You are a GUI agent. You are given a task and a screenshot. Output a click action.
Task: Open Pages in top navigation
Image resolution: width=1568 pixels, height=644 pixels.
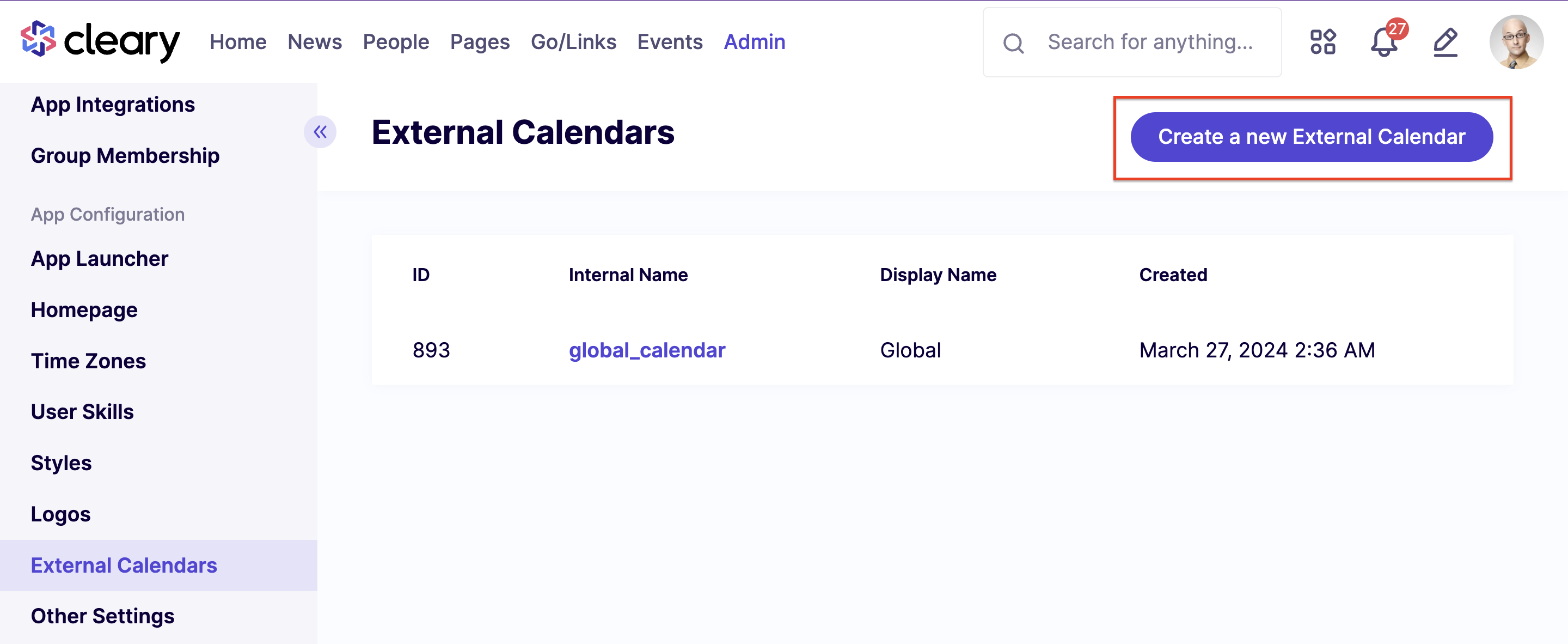coord(480,41)
